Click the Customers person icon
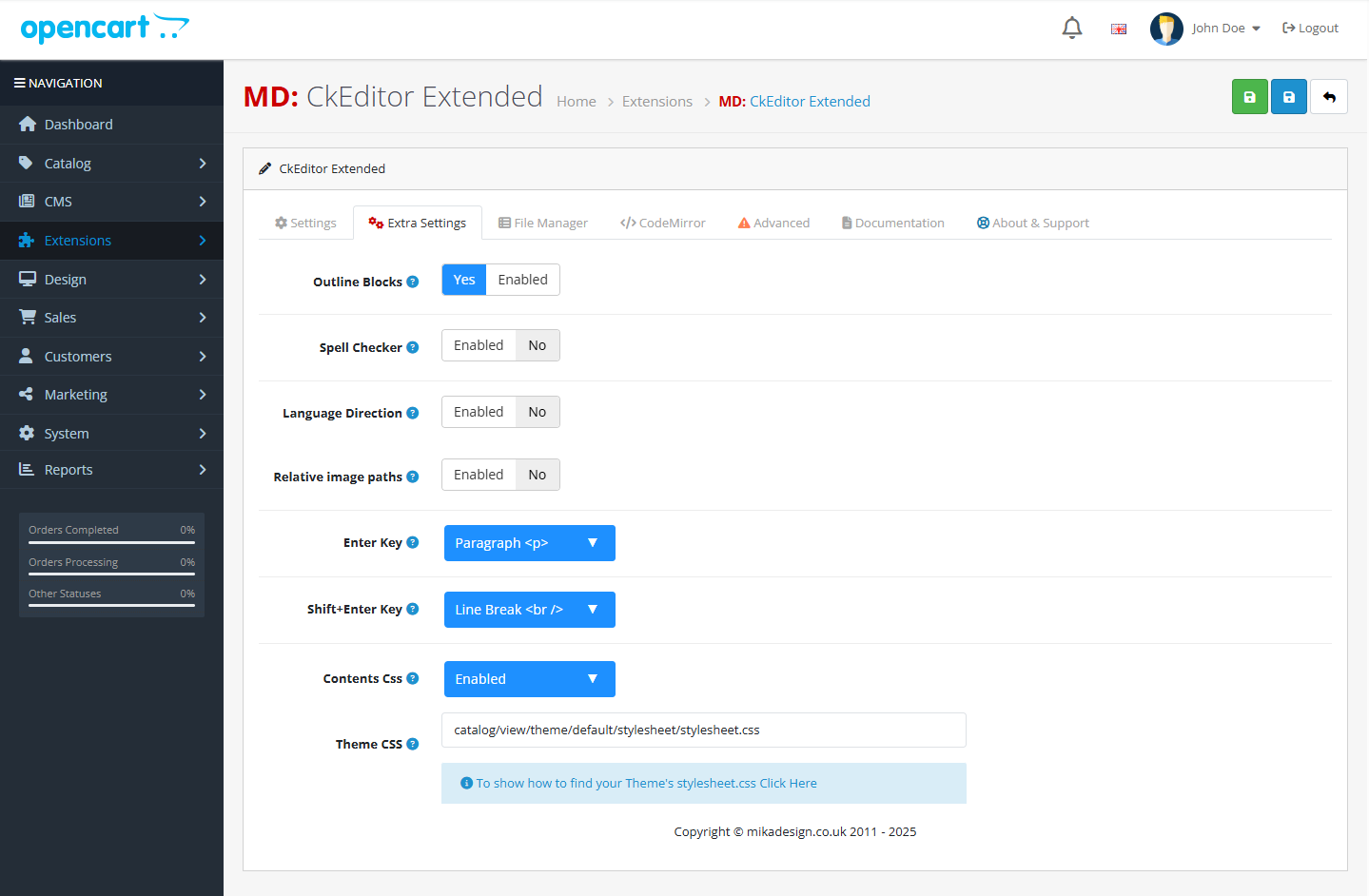Screen dimensions: 1369x896 pos(26,356)
